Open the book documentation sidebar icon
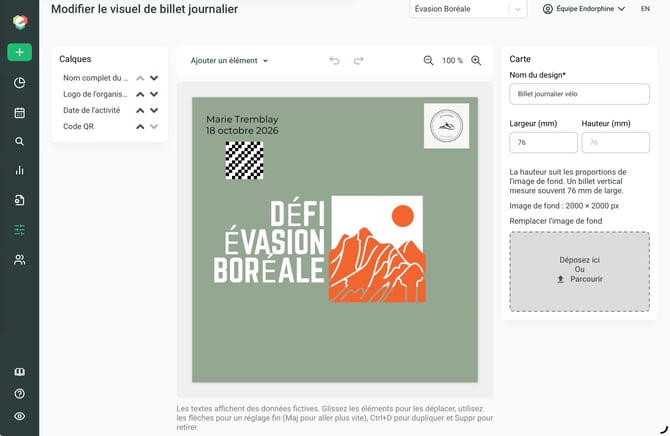 tap(20, 371)
